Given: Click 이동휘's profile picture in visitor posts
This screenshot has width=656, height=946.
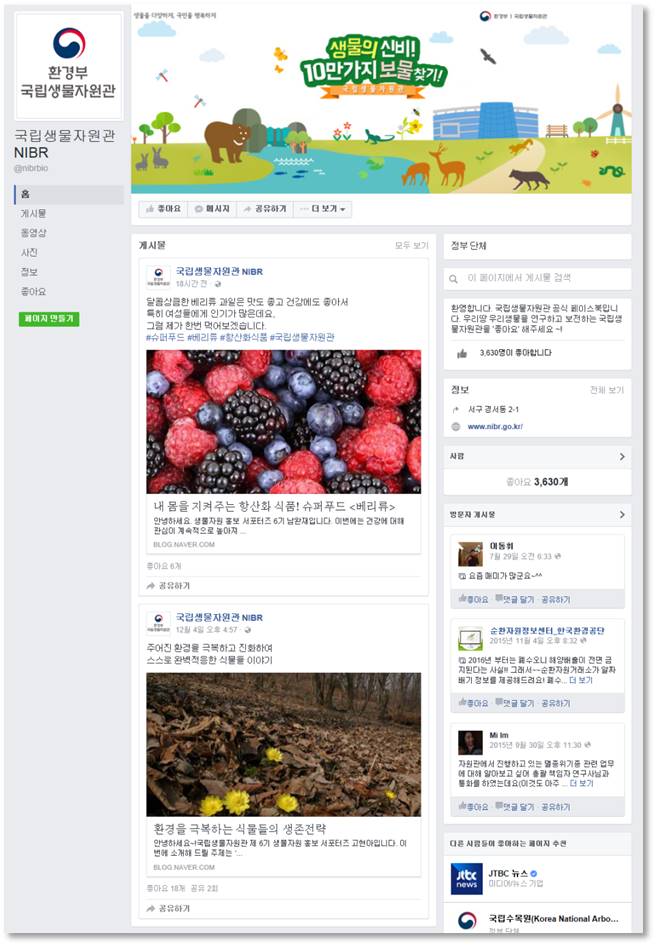Looking at the screenshot, I should pos(470,554).
